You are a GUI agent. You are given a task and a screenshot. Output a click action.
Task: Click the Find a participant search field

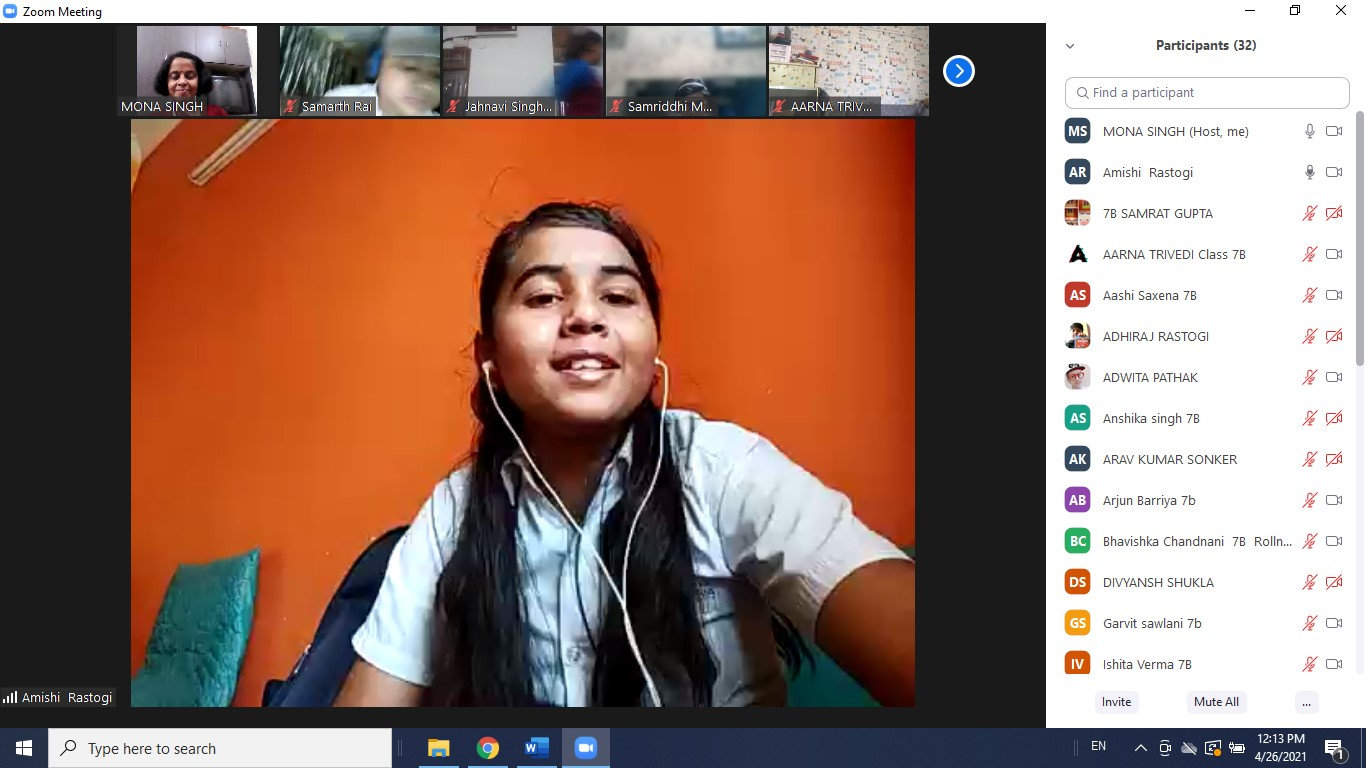[1207, 92]
